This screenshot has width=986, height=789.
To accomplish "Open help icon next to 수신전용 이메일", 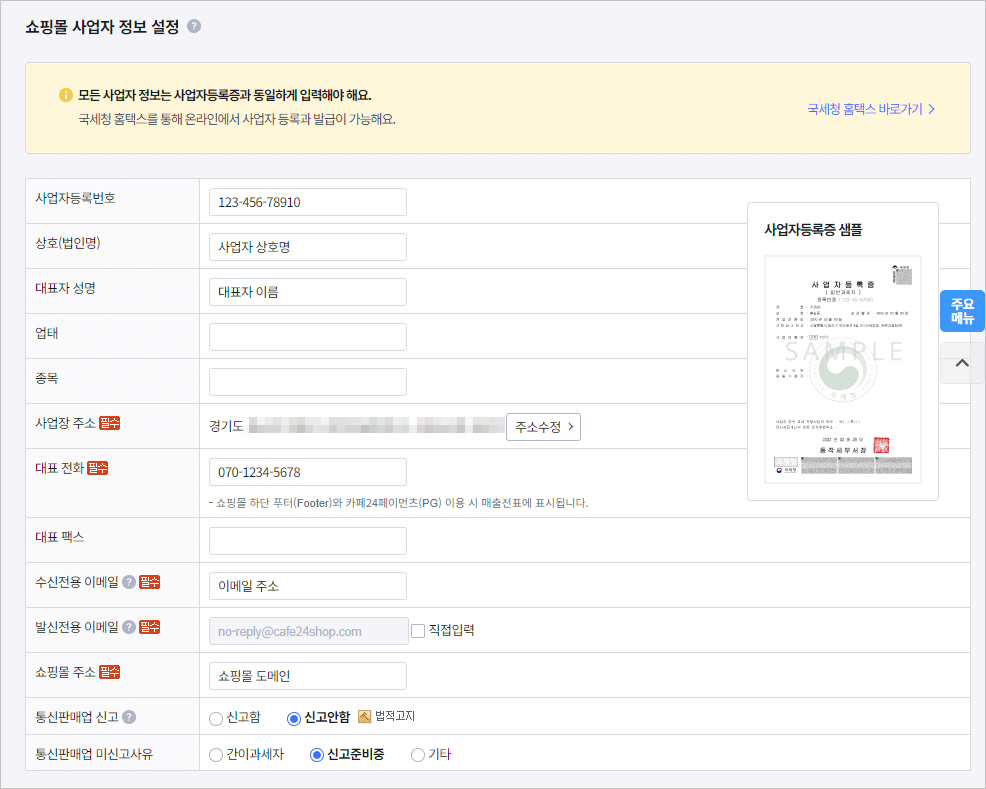I will point(129,582).
